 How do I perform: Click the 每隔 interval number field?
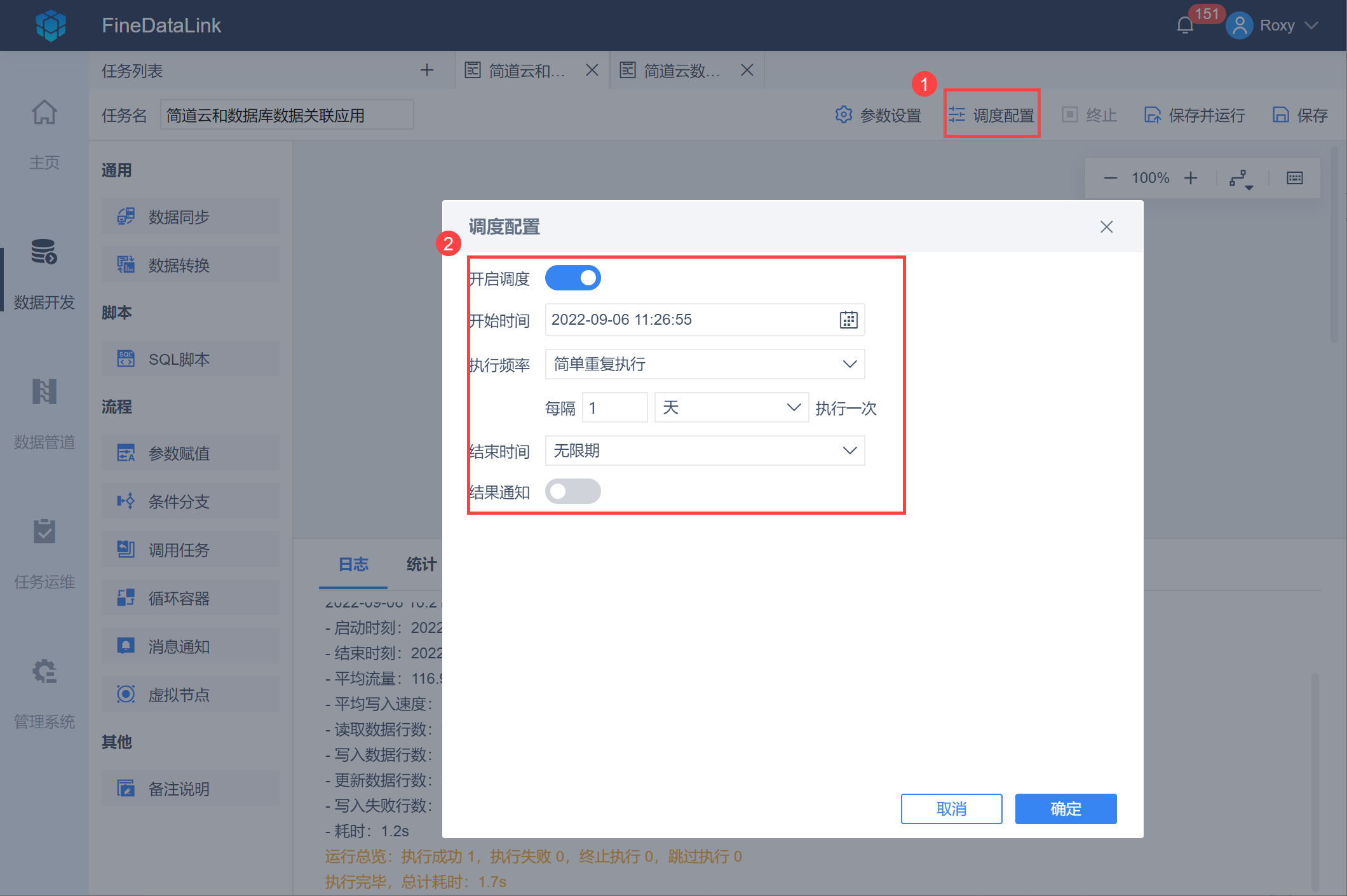614,407
